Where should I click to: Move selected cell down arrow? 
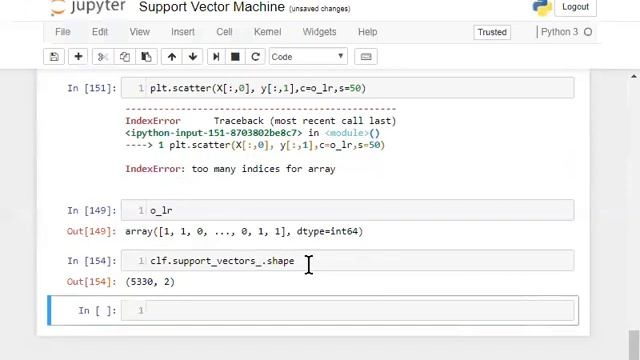[193, 57]
